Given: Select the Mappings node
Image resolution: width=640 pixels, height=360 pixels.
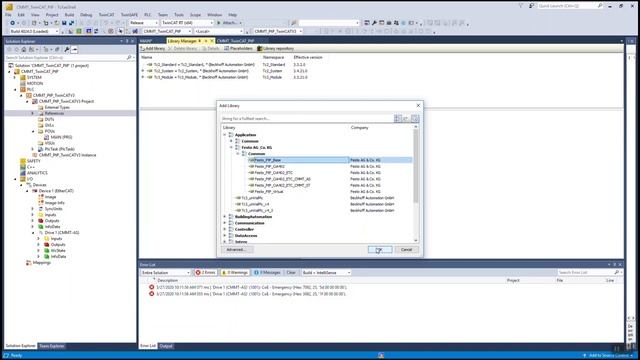Looking at the screenshot, I should point(42,263).
